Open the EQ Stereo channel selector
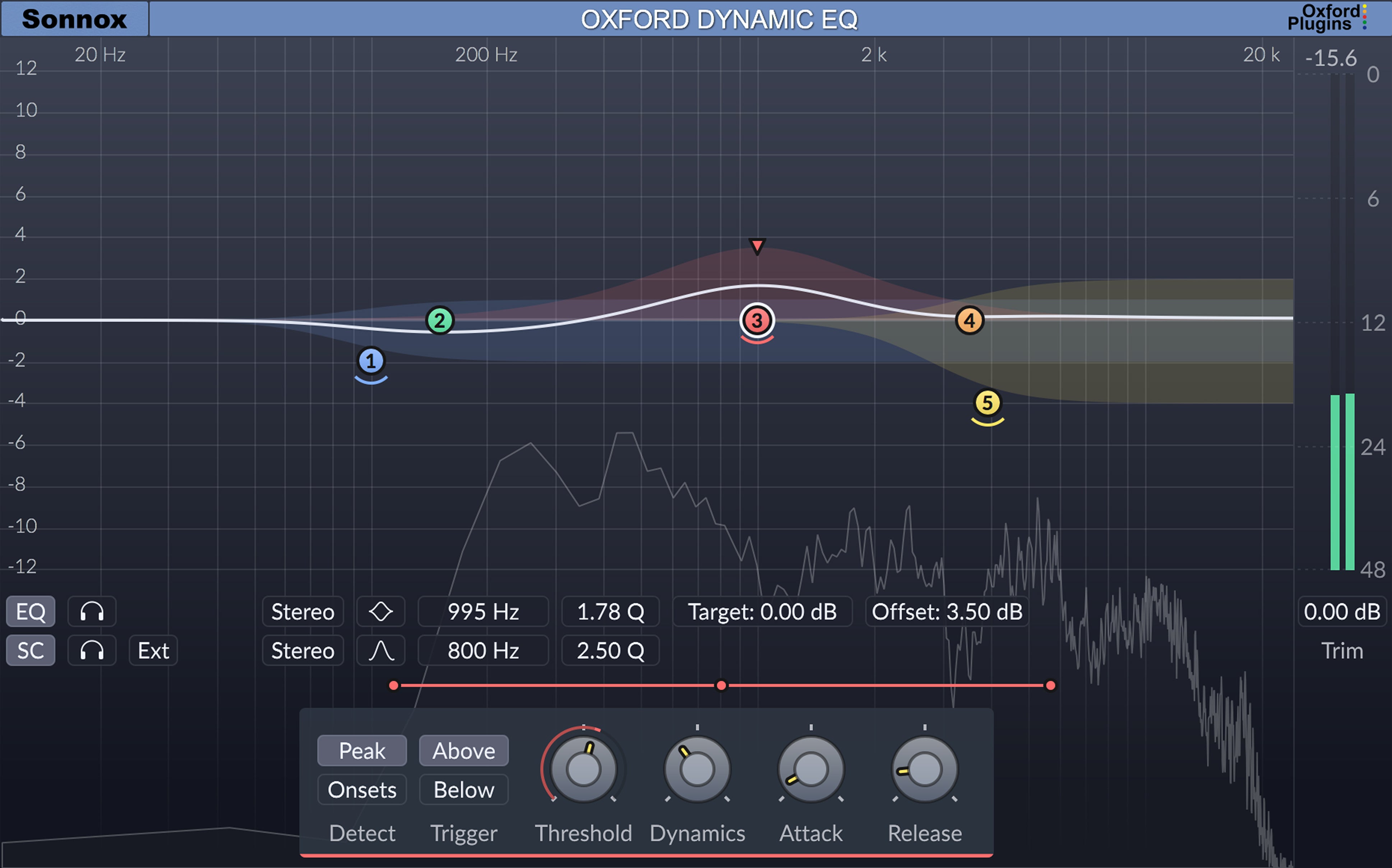 [x=302, y=611]
